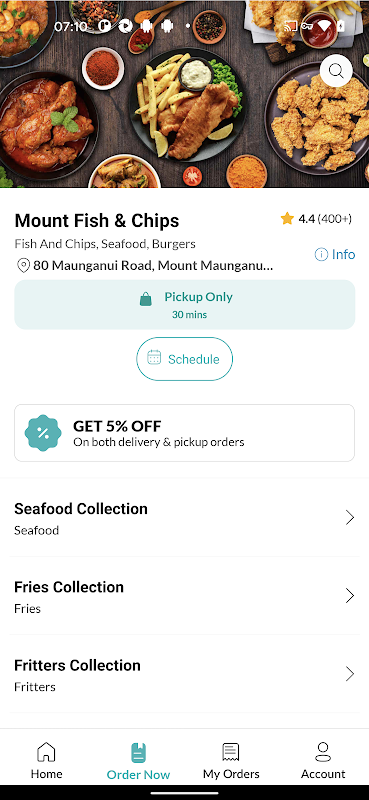Viewport: 369px width, 800px height.
Task: Tap the location pin icon
Action: [x=23, y=266]
